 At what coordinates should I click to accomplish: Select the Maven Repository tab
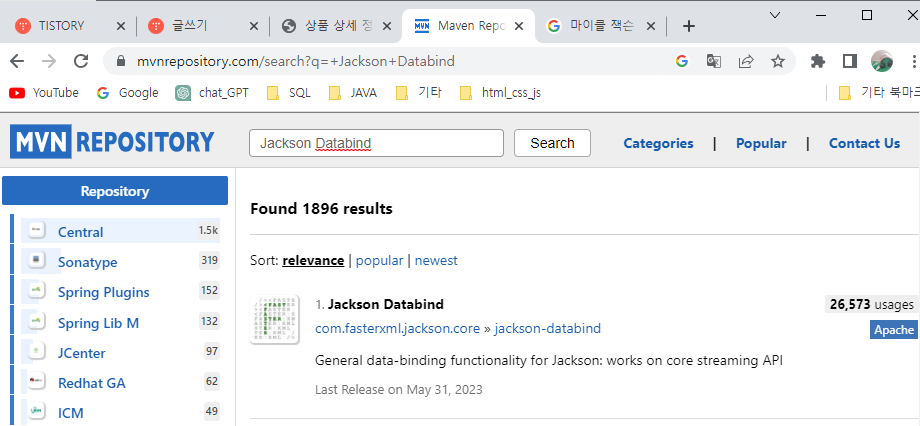pyautogui.click(x=468, y=26)
